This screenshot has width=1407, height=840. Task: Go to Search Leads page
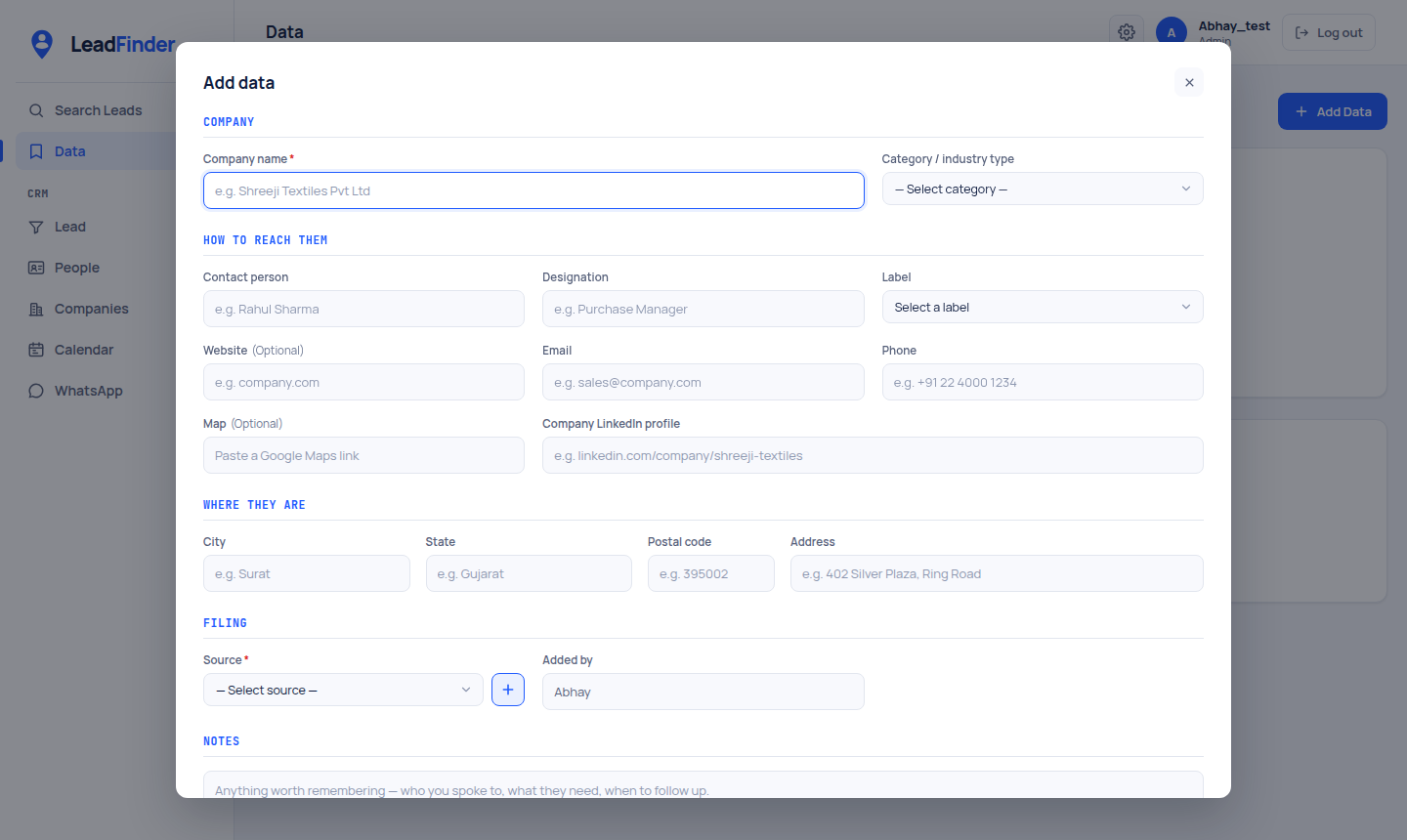click(98, 110)
